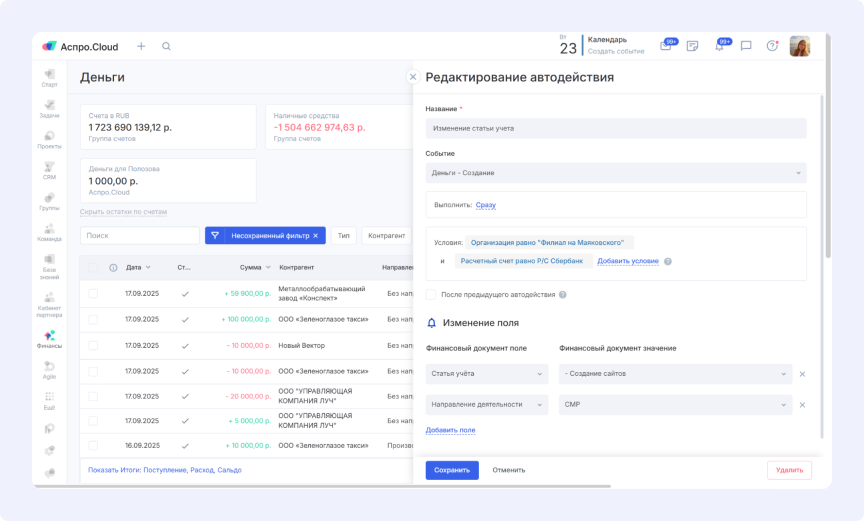Open the Задачи sidebar icon
Screen dimensions: 864x521
[49, 108]
